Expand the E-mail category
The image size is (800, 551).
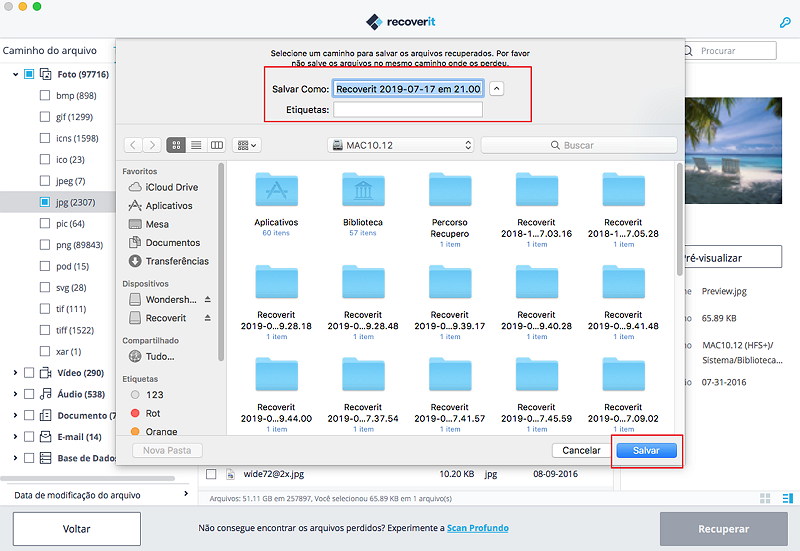15,437
